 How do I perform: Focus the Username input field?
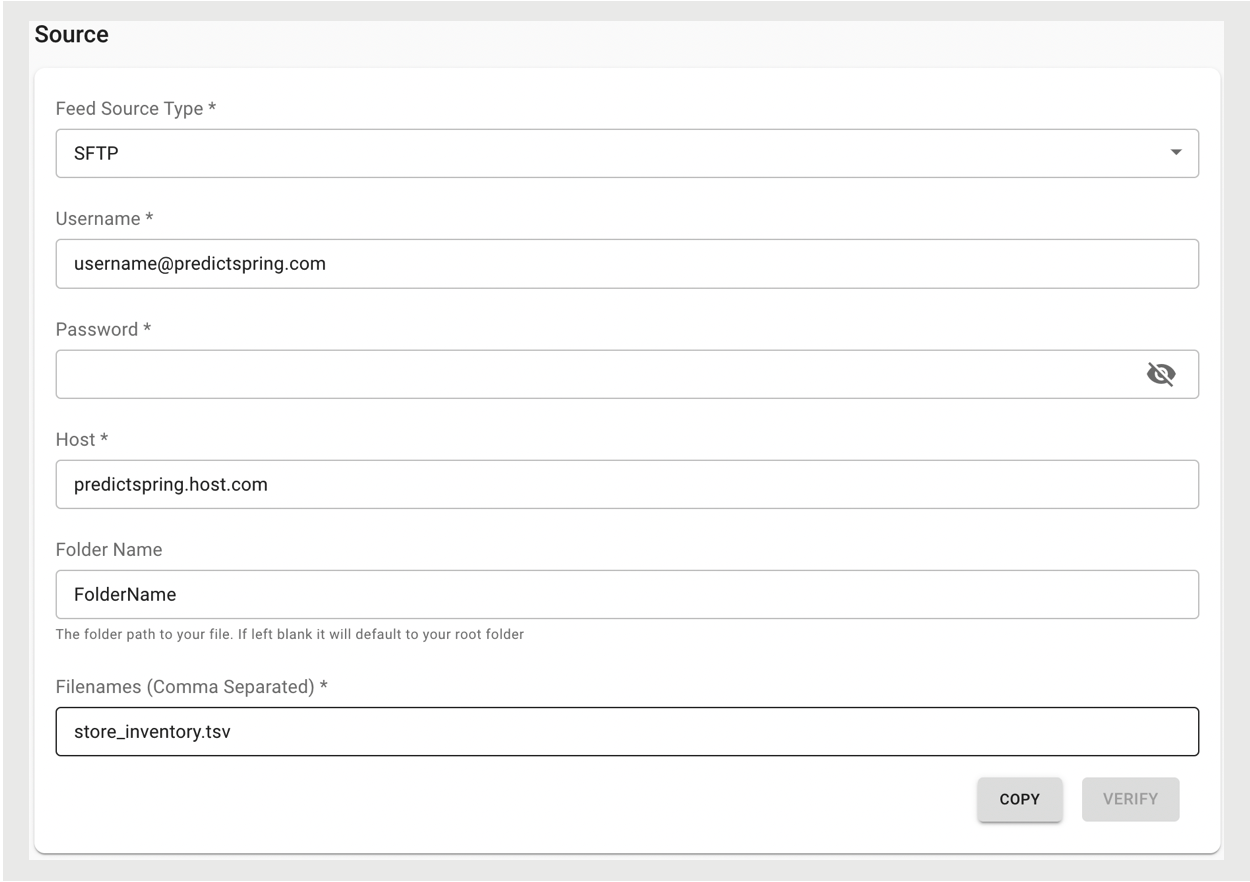pos(627,264)
